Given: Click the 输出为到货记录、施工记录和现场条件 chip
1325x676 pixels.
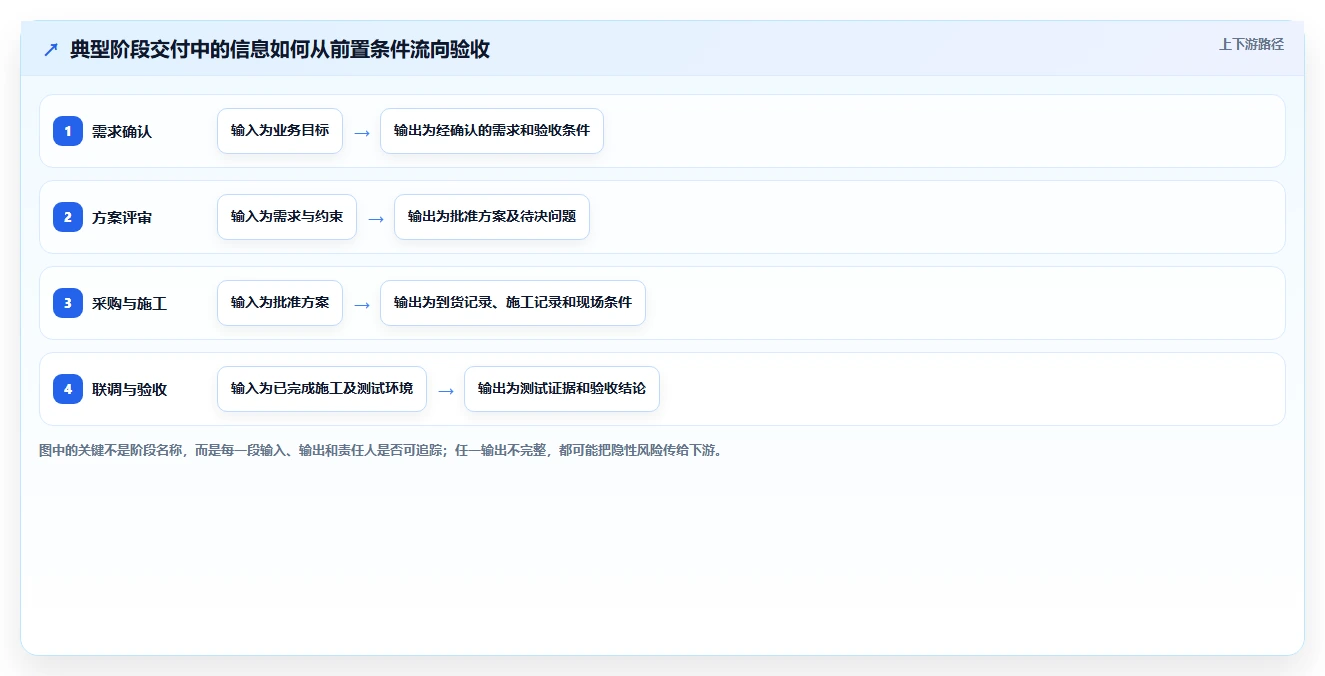Looking at the screenshot, I should point(513,303).
